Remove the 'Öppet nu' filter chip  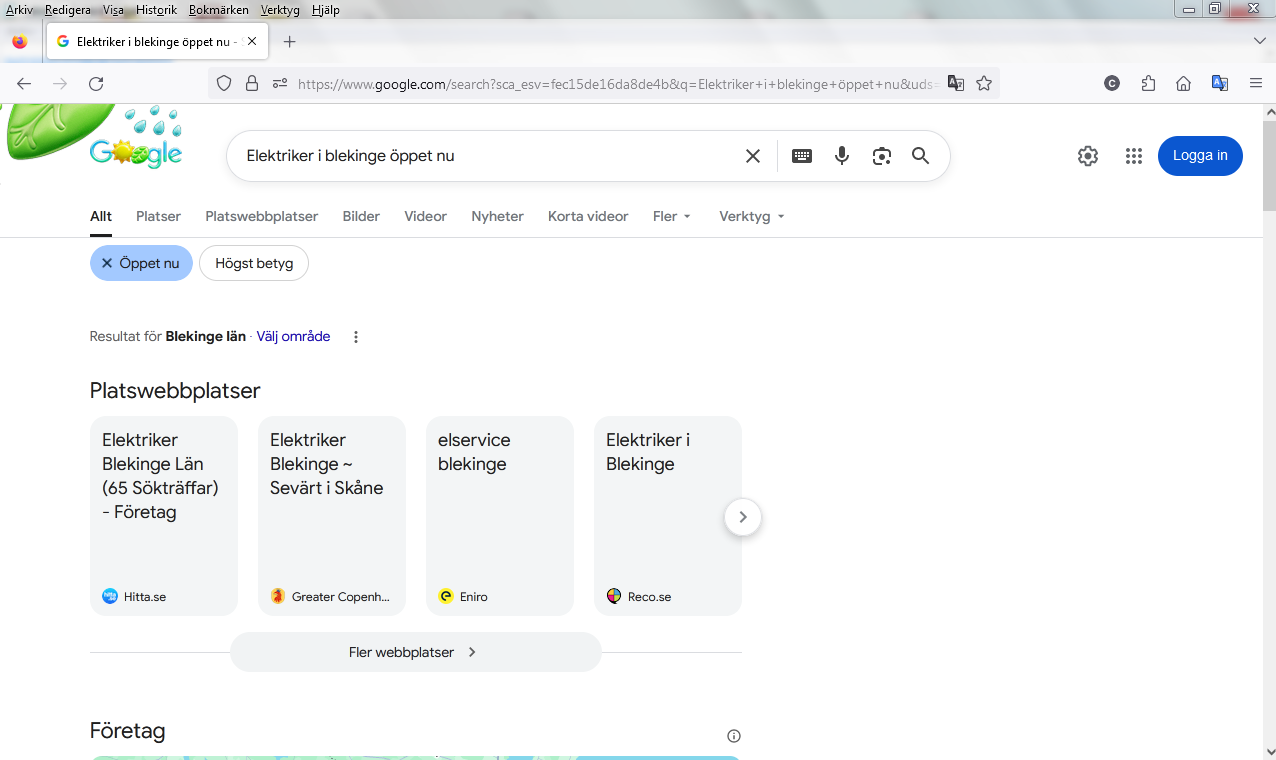[107, 264]
